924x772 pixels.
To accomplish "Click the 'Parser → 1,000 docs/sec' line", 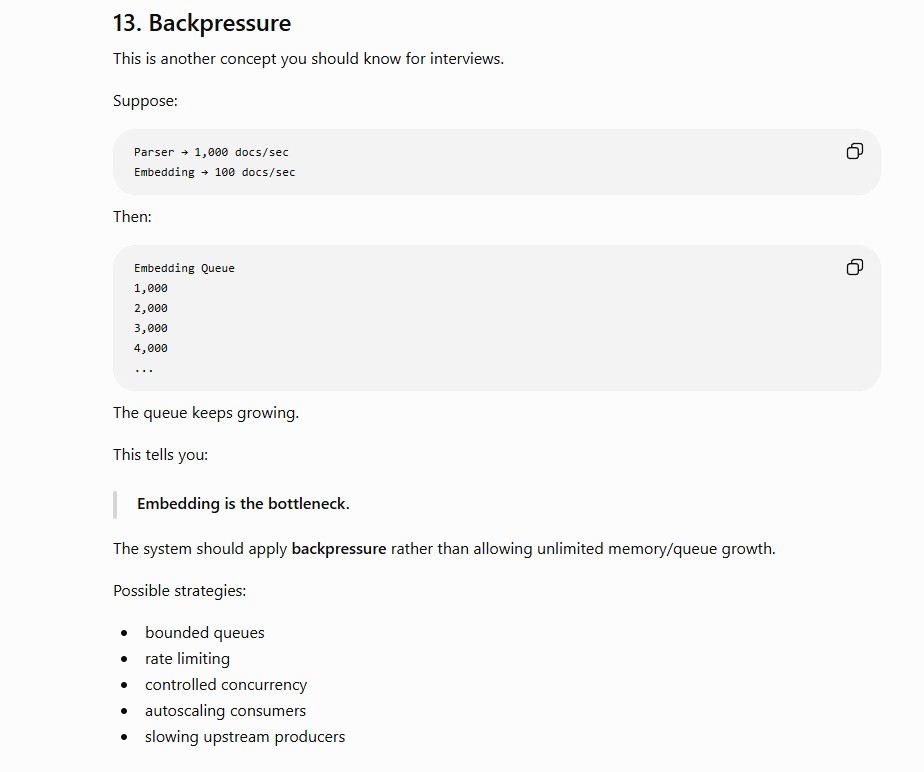I will (211, 152).
